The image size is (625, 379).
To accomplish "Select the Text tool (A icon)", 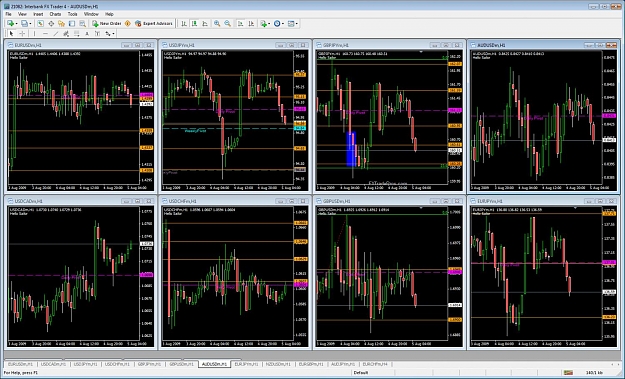I will [87, 34].
